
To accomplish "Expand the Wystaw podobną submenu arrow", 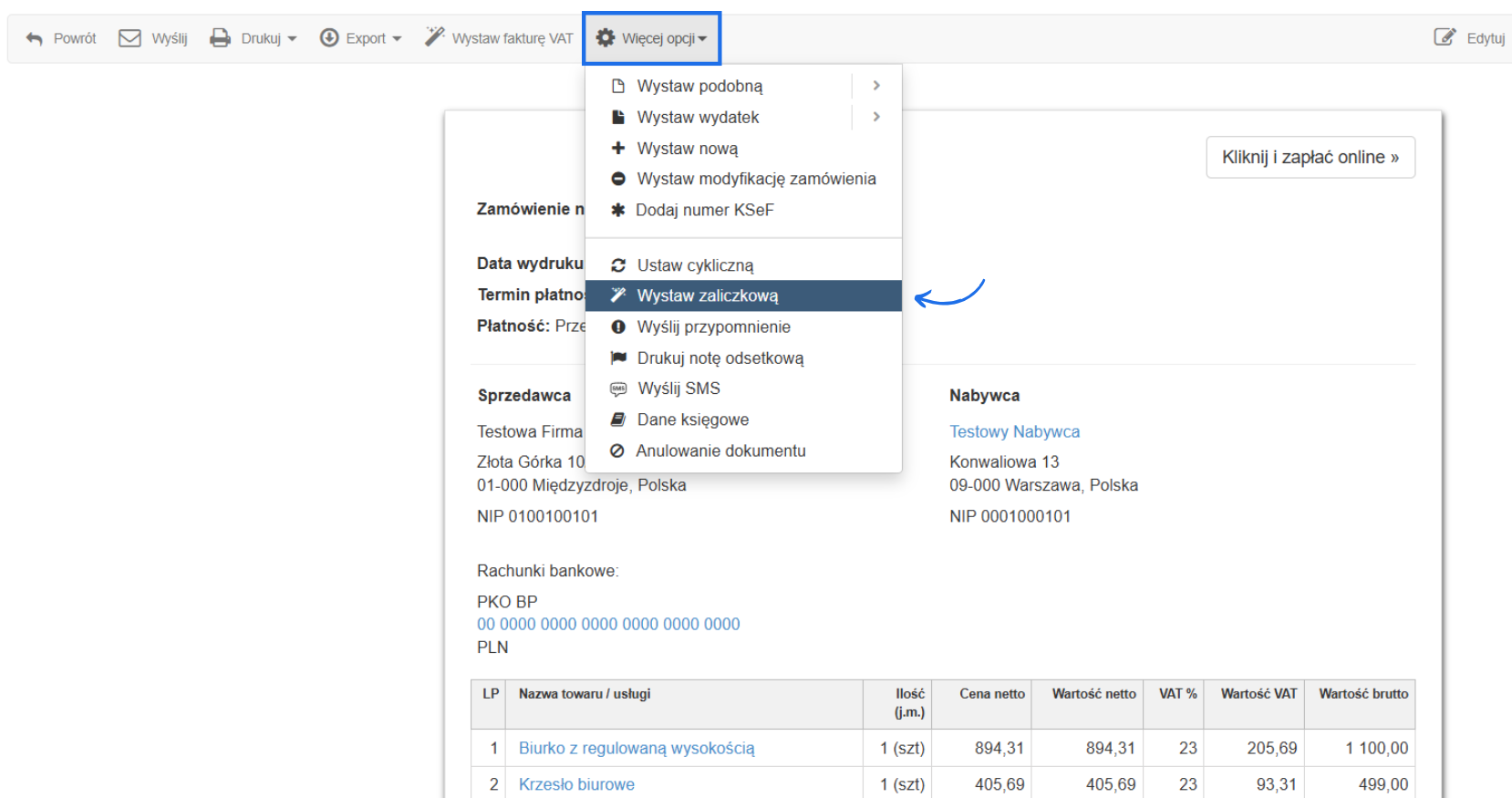I will tap(876, 86).
